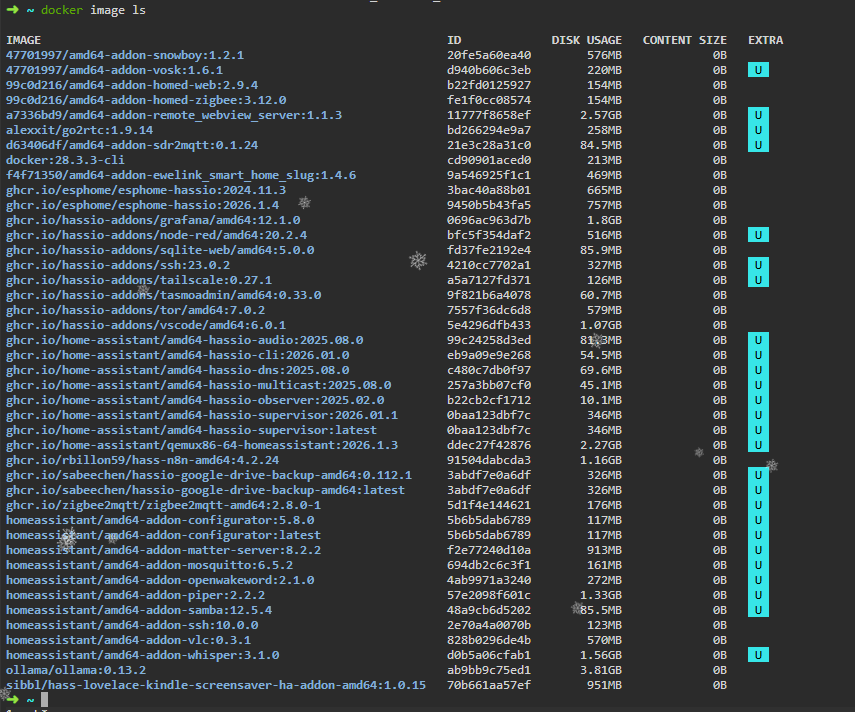Click the snowflake over the samba disk usage

tap(577, 608)
